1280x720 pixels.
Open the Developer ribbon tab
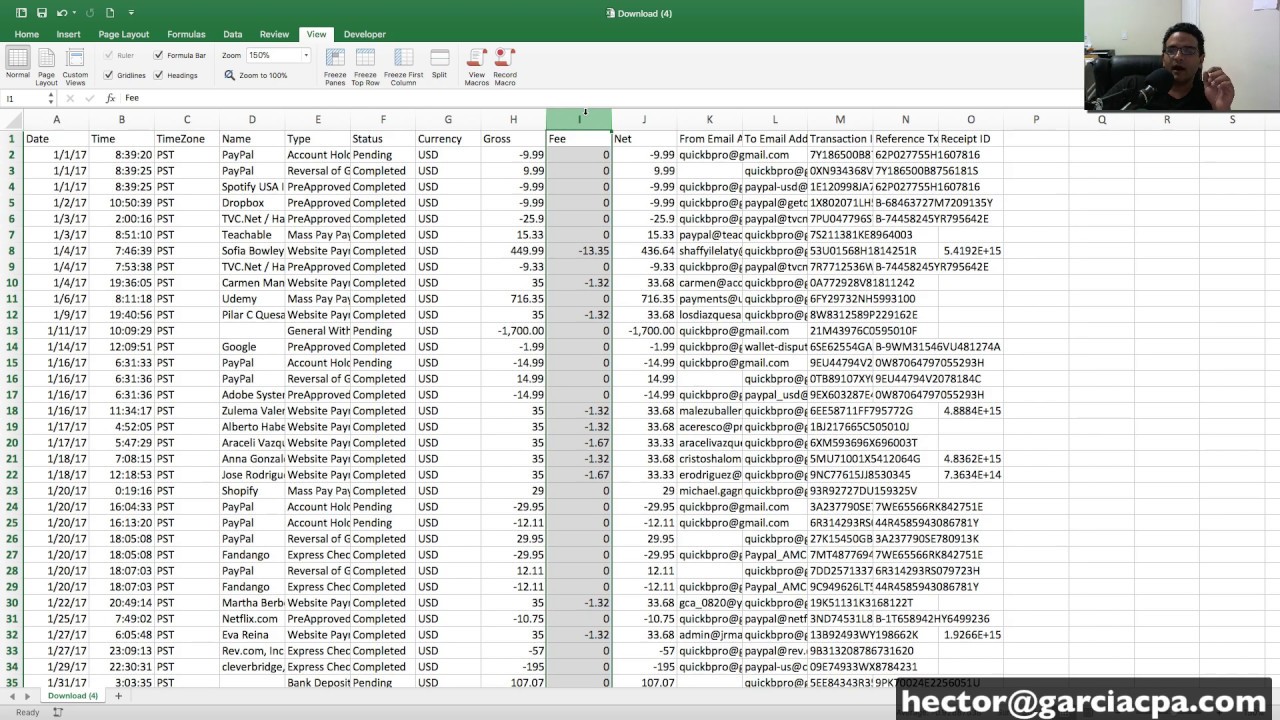pos(365,34)
